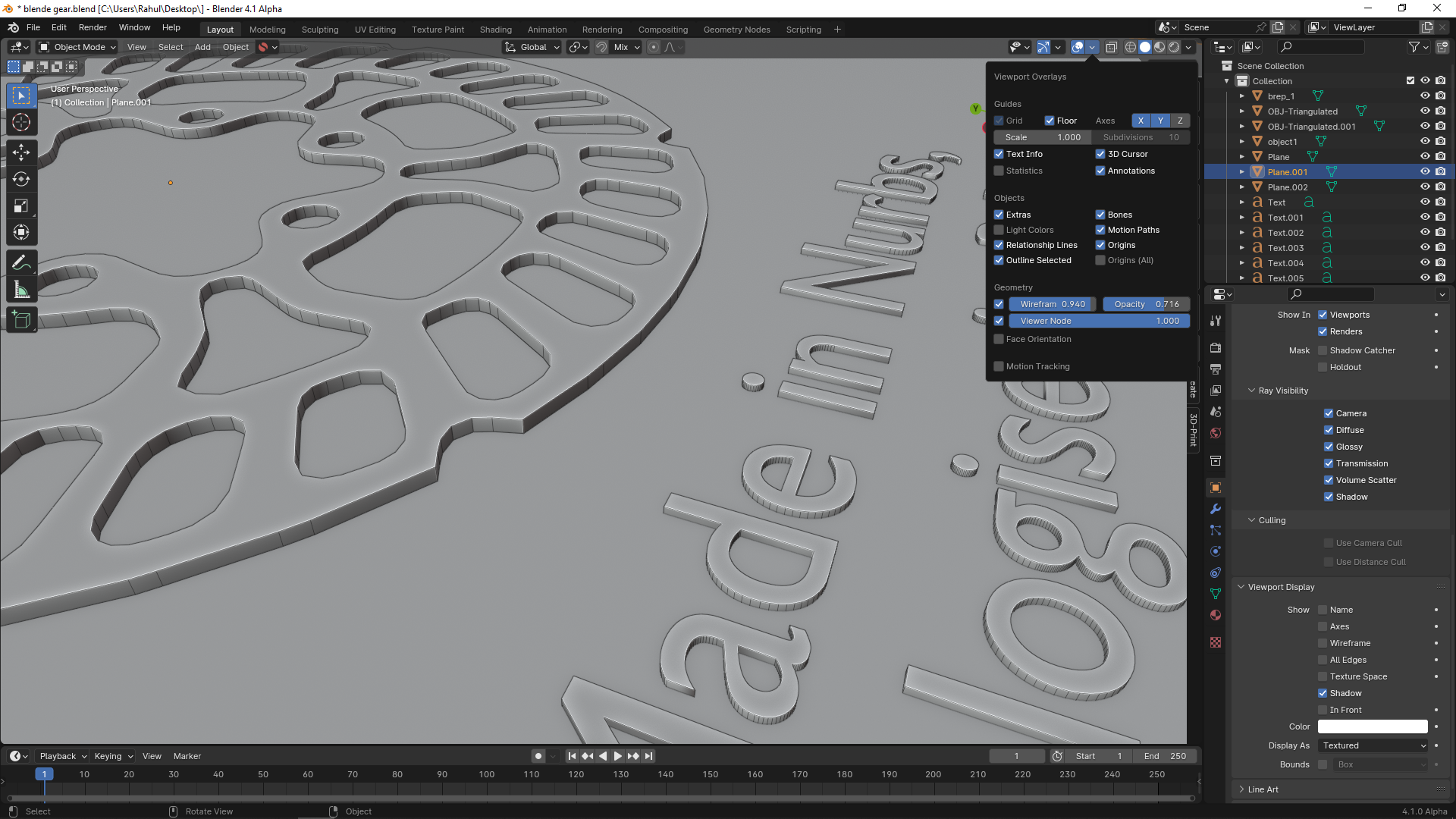1456x819 pixels.
Task: Toggle the Z axis guide button
Action: [1180, 121]
